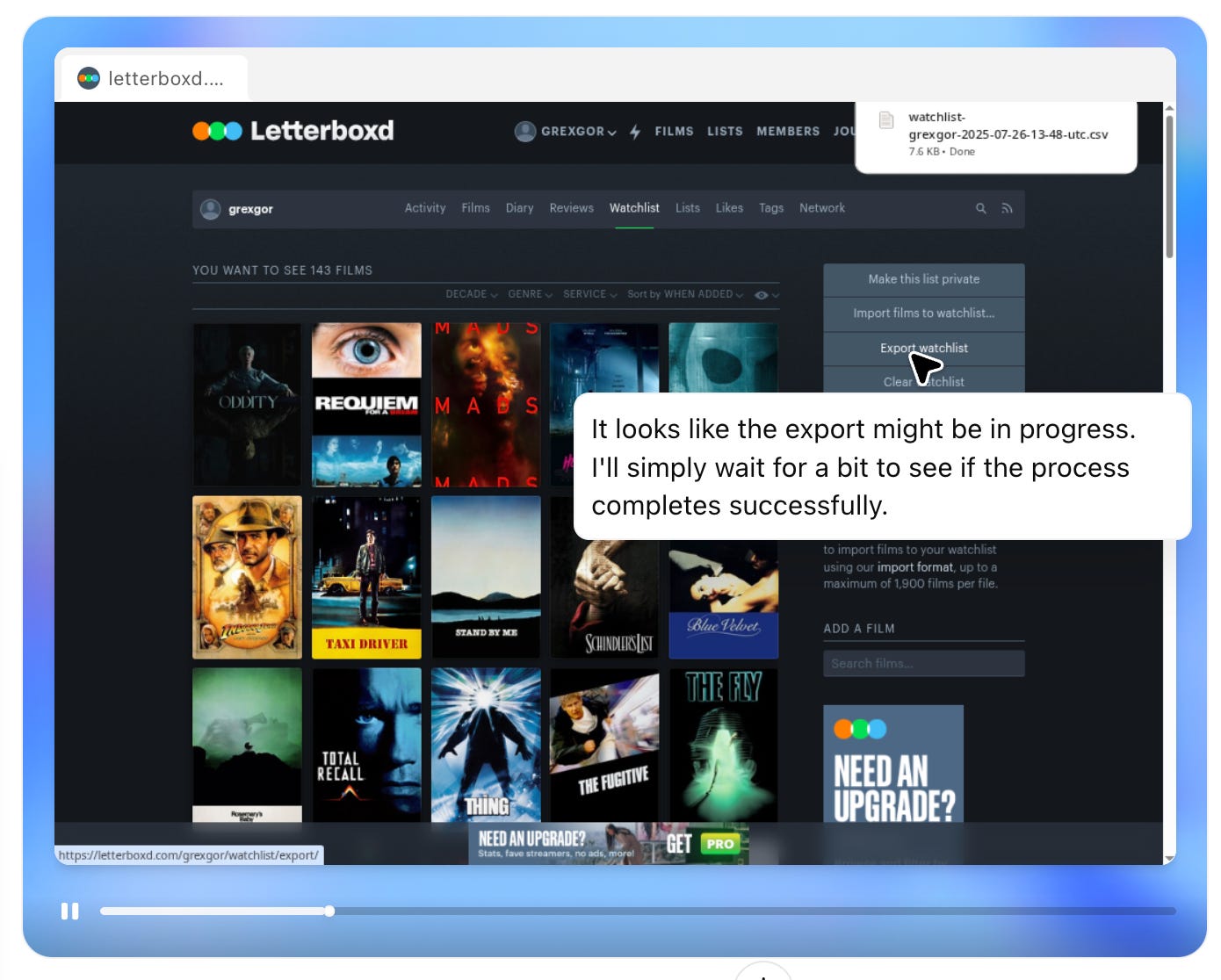1221x980 pixels.
Task: Open the Blue Velvet film poster
Action: [x=724, y=600]
